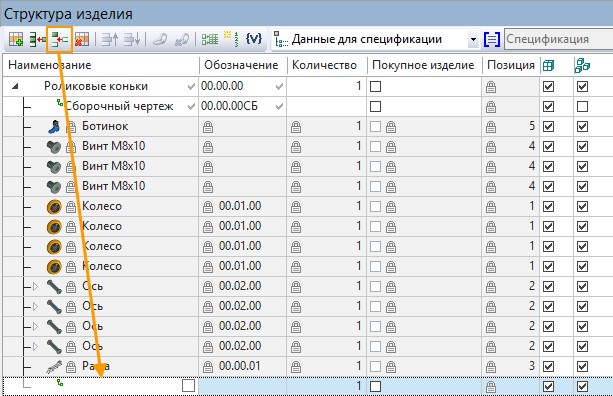This screenshot has height=396, width=613.
Task: Click the move record down arrow icon
Action: tap(132, 39)
